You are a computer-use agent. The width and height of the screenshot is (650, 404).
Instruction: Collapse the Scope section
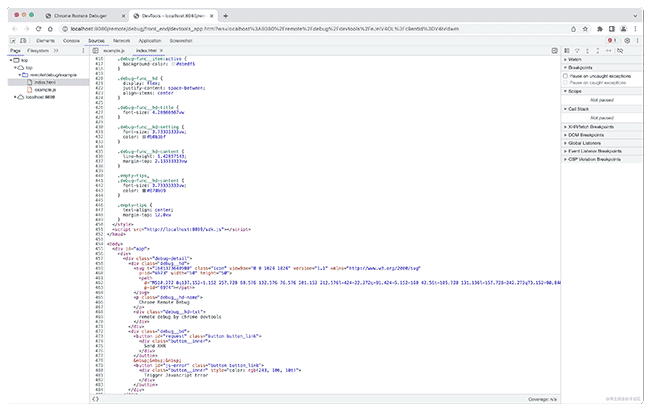point(602,91)
